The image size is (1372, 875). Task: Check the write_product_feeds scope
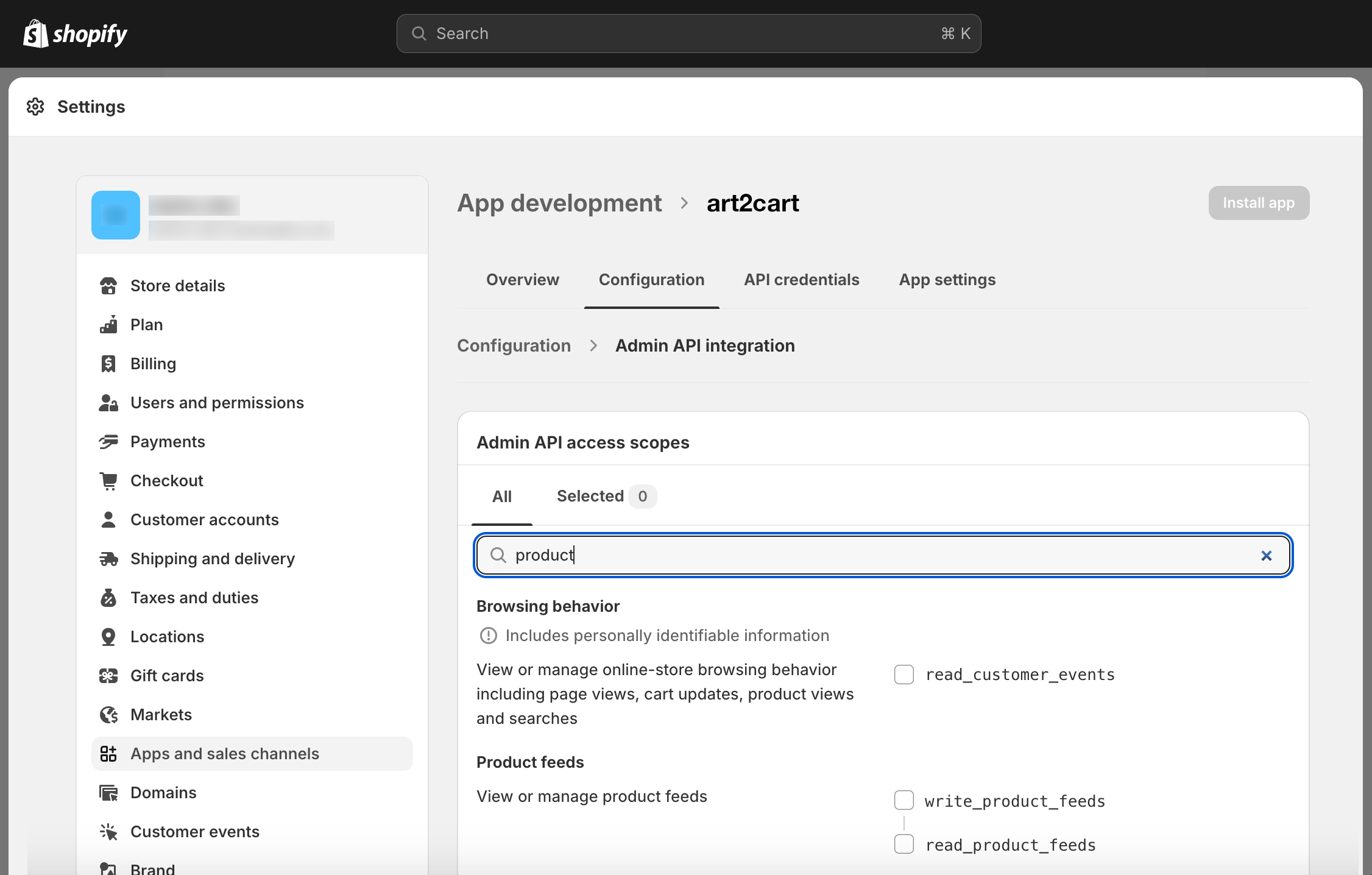coord(903,800)
